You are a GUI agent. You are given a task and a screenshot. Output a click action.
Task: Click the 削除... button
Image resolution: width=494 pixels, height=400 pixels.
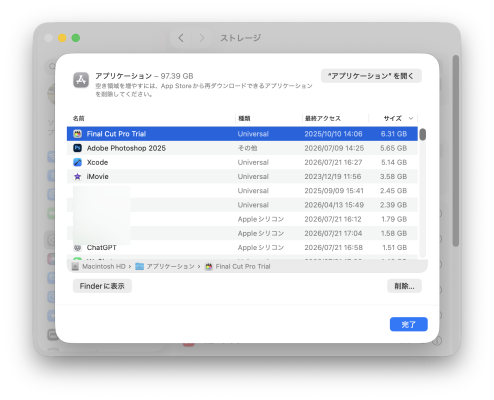pos(404,286)
